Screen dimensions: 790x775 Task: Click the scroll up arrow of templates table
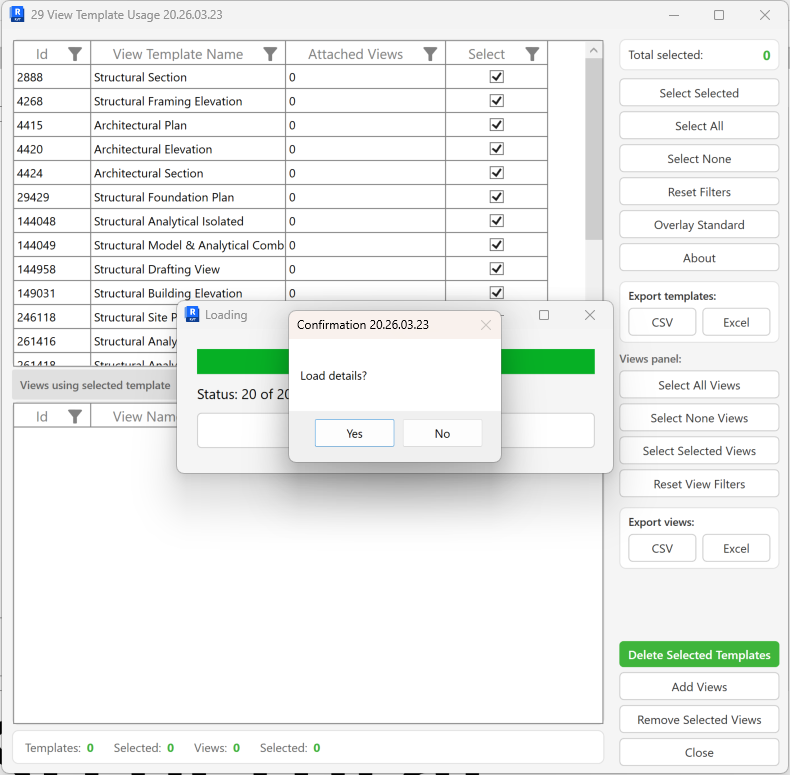pos(594,50)
